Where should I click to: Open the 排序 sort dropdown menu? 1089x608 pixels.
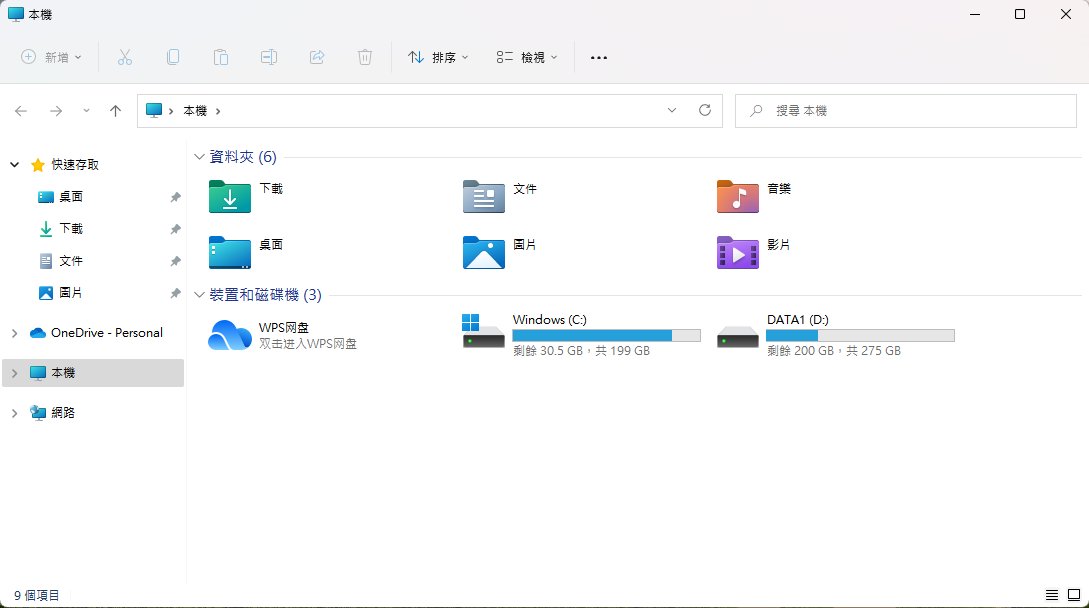[x=438, y=57]
